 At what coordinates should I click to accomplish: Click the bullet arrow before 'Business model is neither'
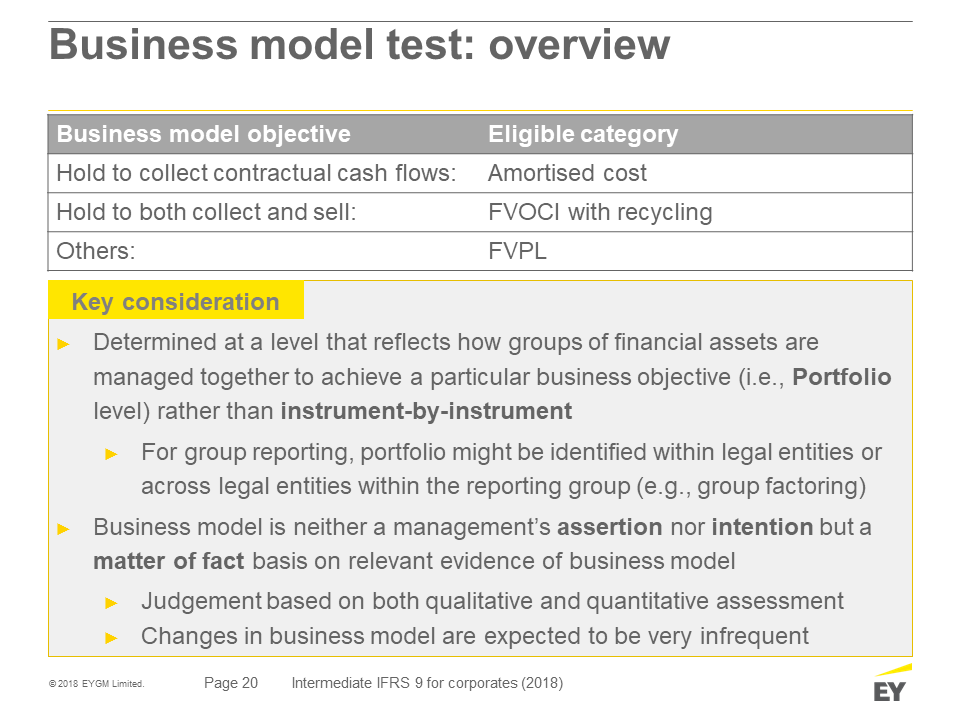pos(64,529)
